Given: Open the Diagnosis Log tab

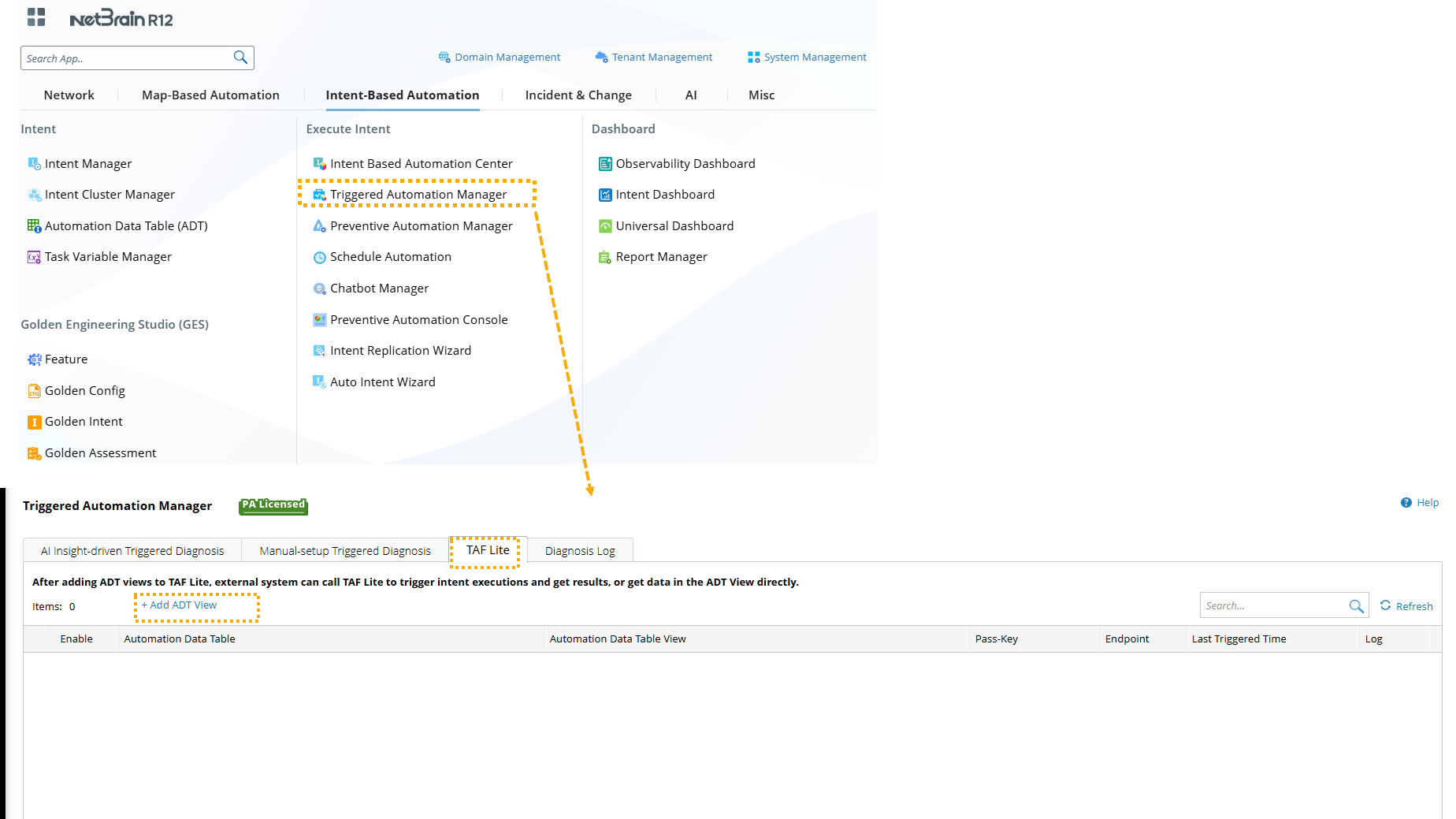Looking at the screenshot, I should pyautogui.click(x=580, y=551).
